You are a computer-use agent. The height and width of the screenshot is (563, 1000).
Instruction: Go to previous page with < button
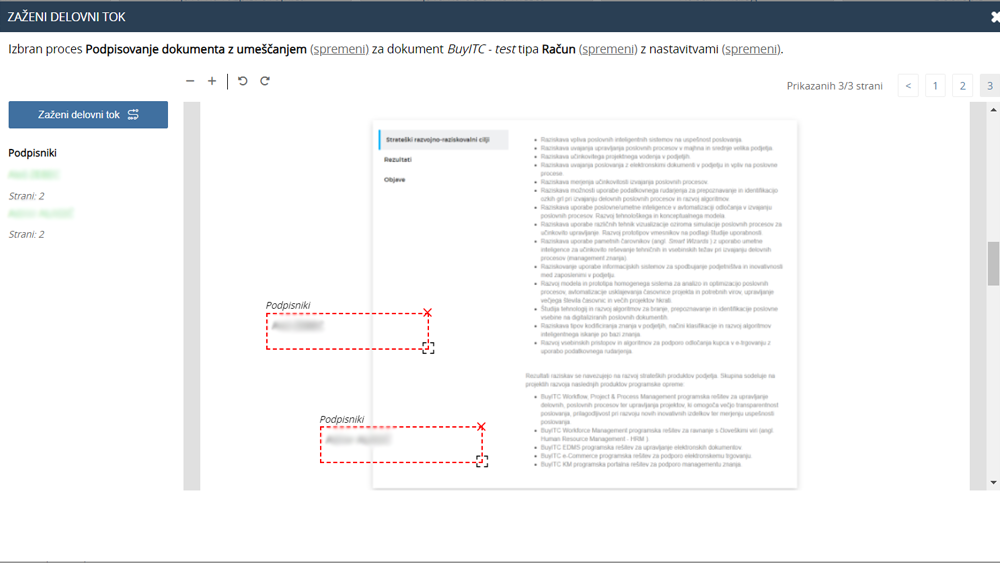click(x=908, y=85)
